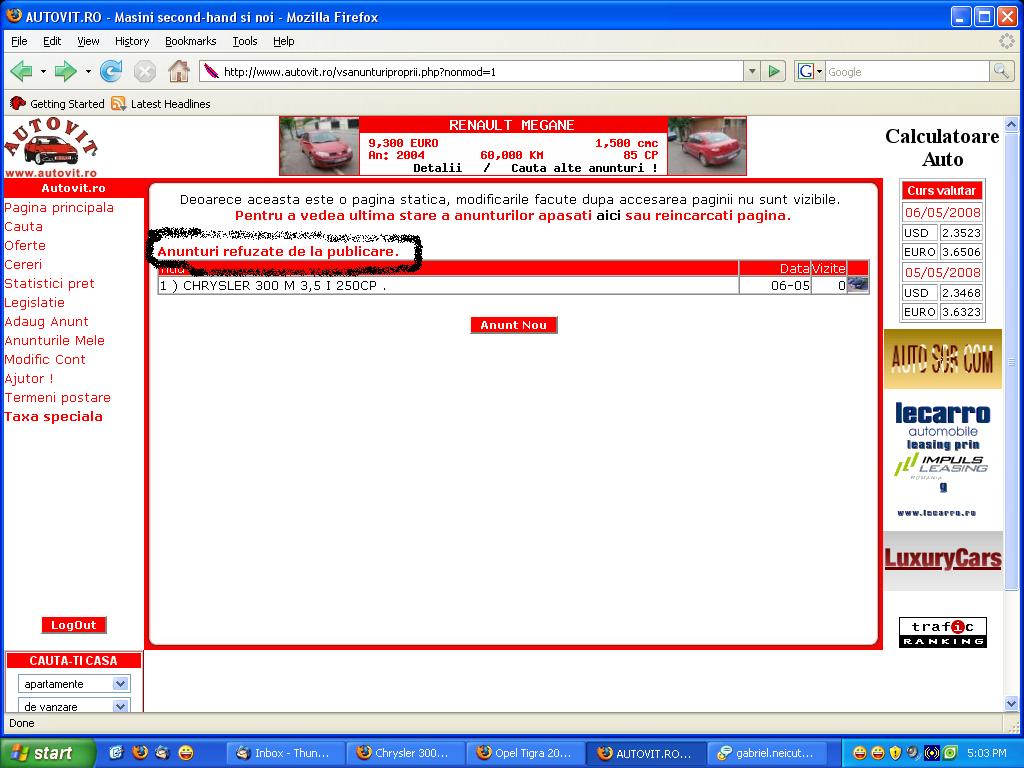Image resolution: width=1024 pixels, height=768 pixels.
Task: Click the LogOut button
Action: tap(73, 625)
